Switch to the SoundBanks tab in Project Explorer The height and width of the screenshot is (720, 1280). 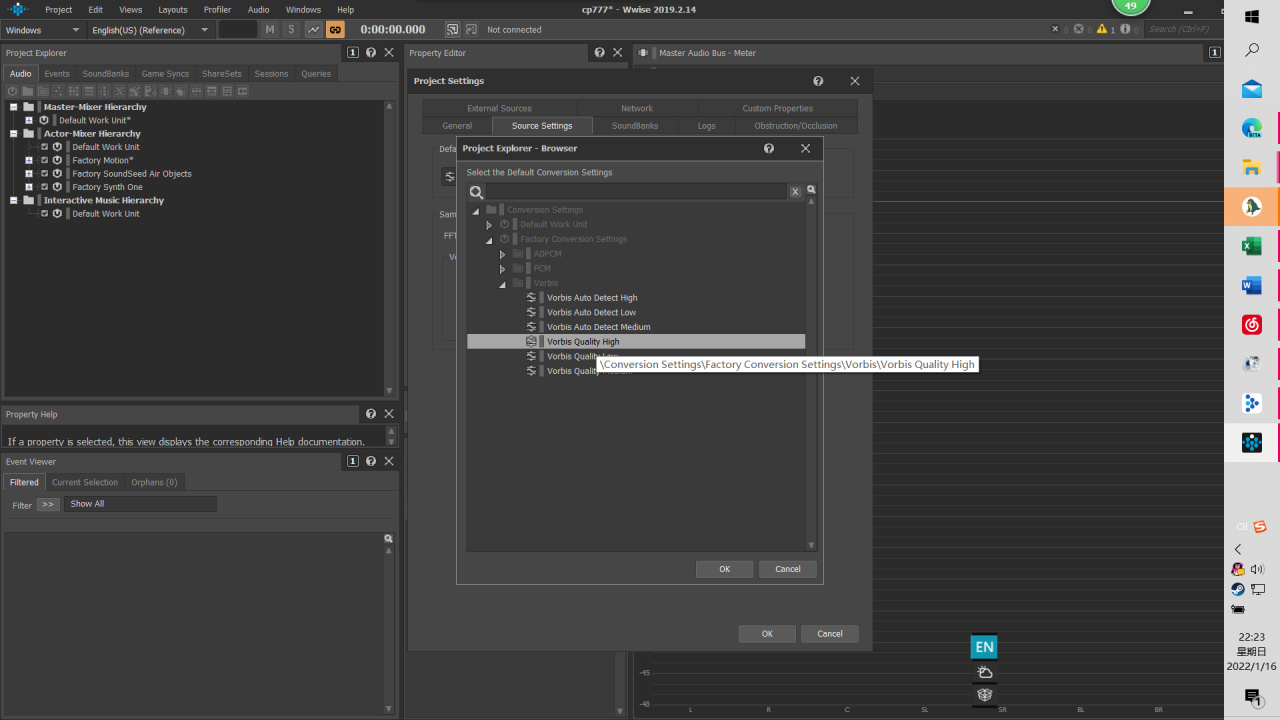click(x=106, y=74)
